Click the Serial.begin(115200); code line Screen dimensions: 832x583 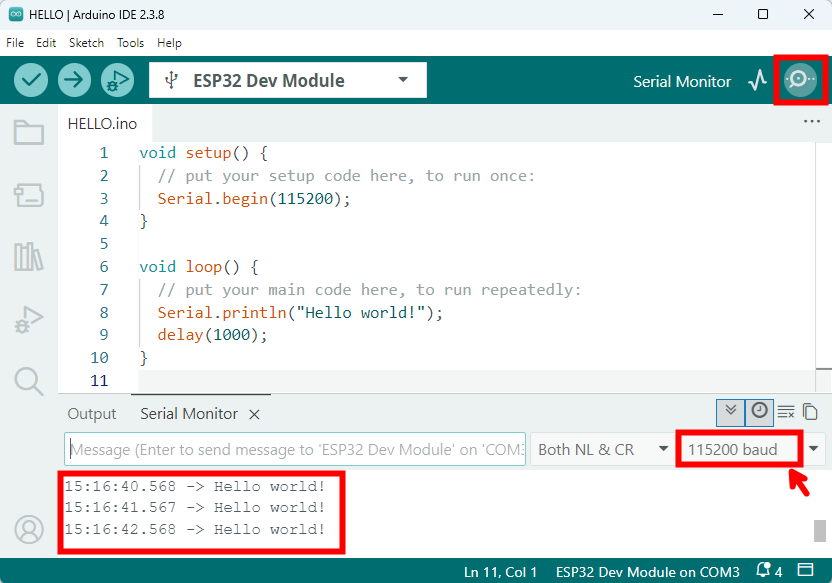pyautogui.click(x=254, y=198)
